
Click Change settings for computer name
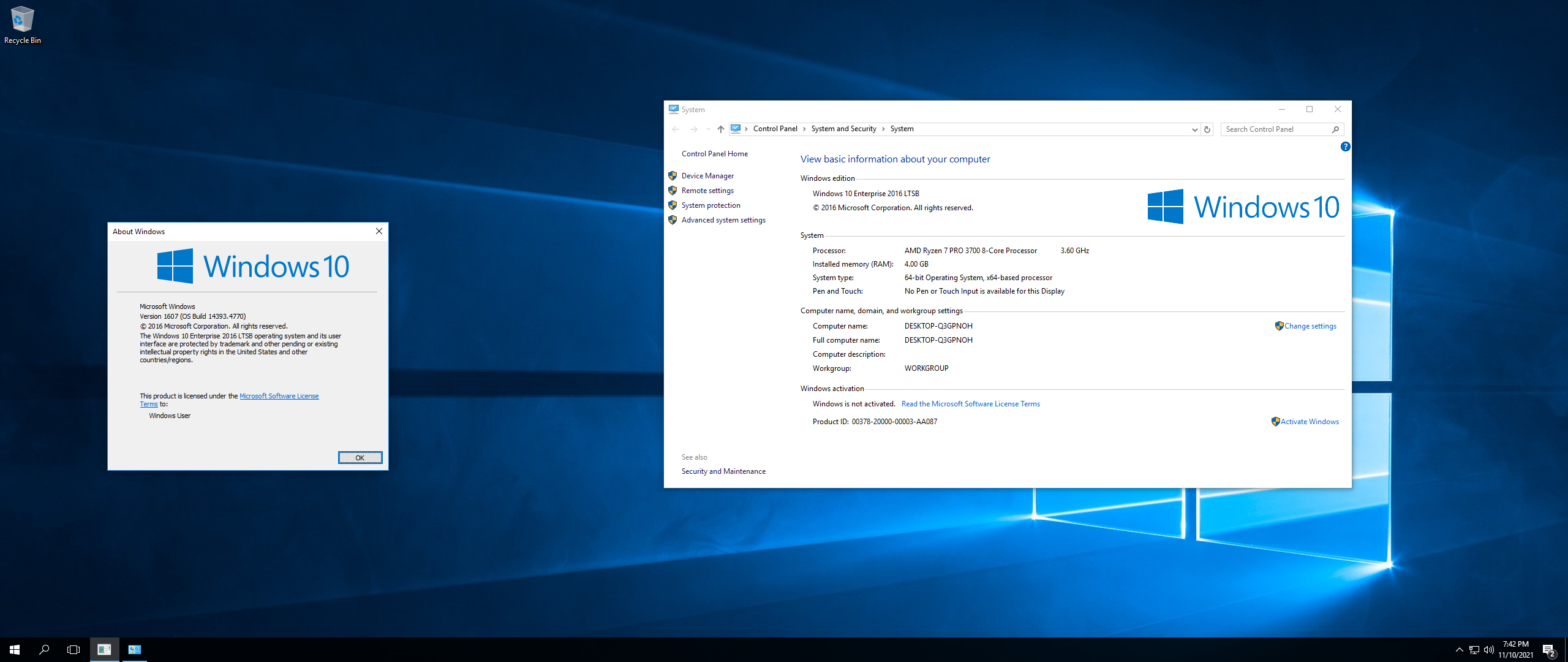click(1310, 326)
